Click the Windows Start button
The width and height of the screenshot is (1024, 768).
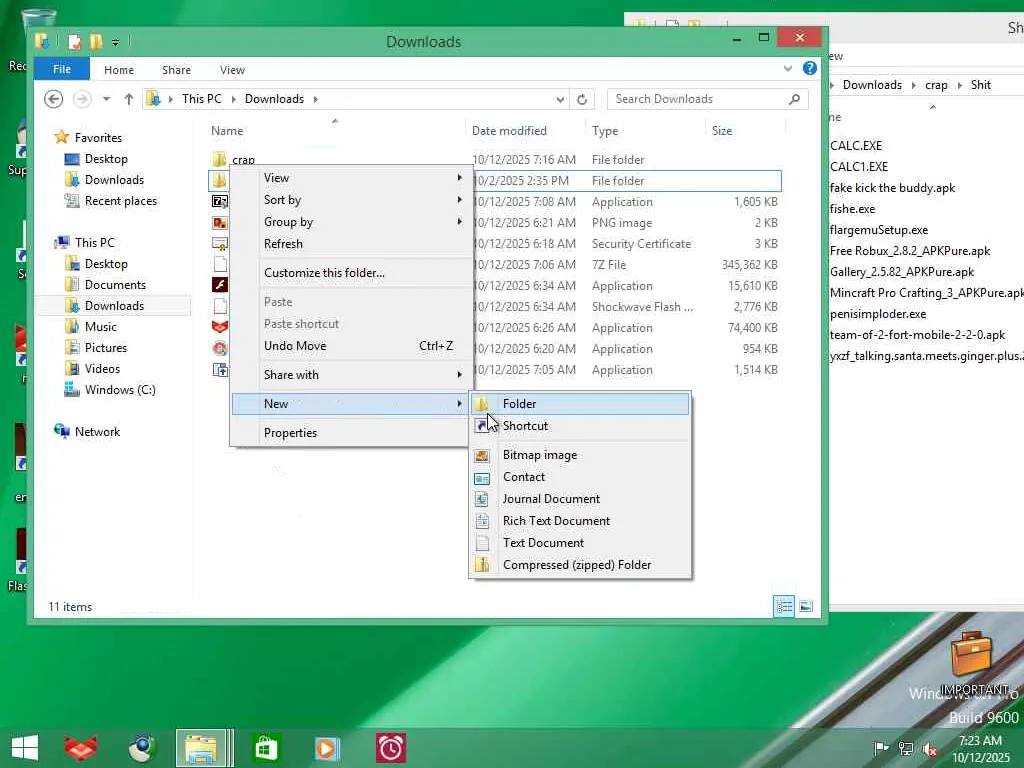[24, 748]
